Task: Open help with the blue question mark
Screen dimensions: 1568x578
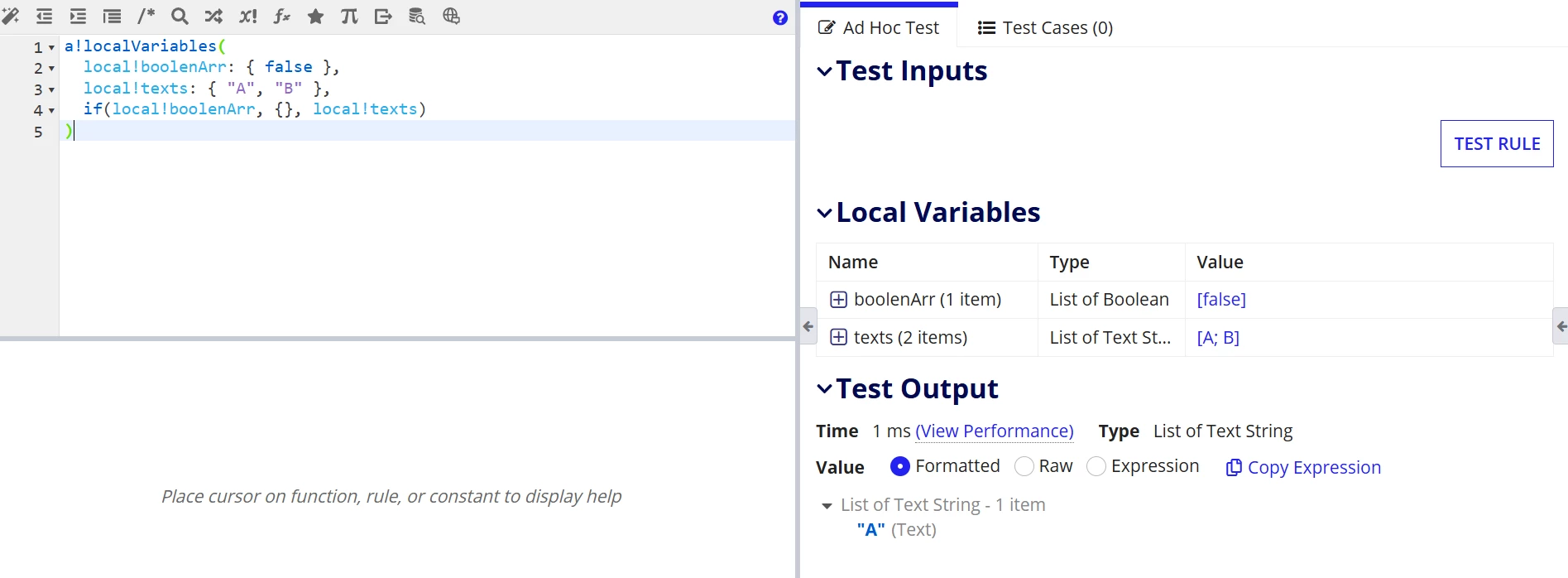Action: coord(779,17)
